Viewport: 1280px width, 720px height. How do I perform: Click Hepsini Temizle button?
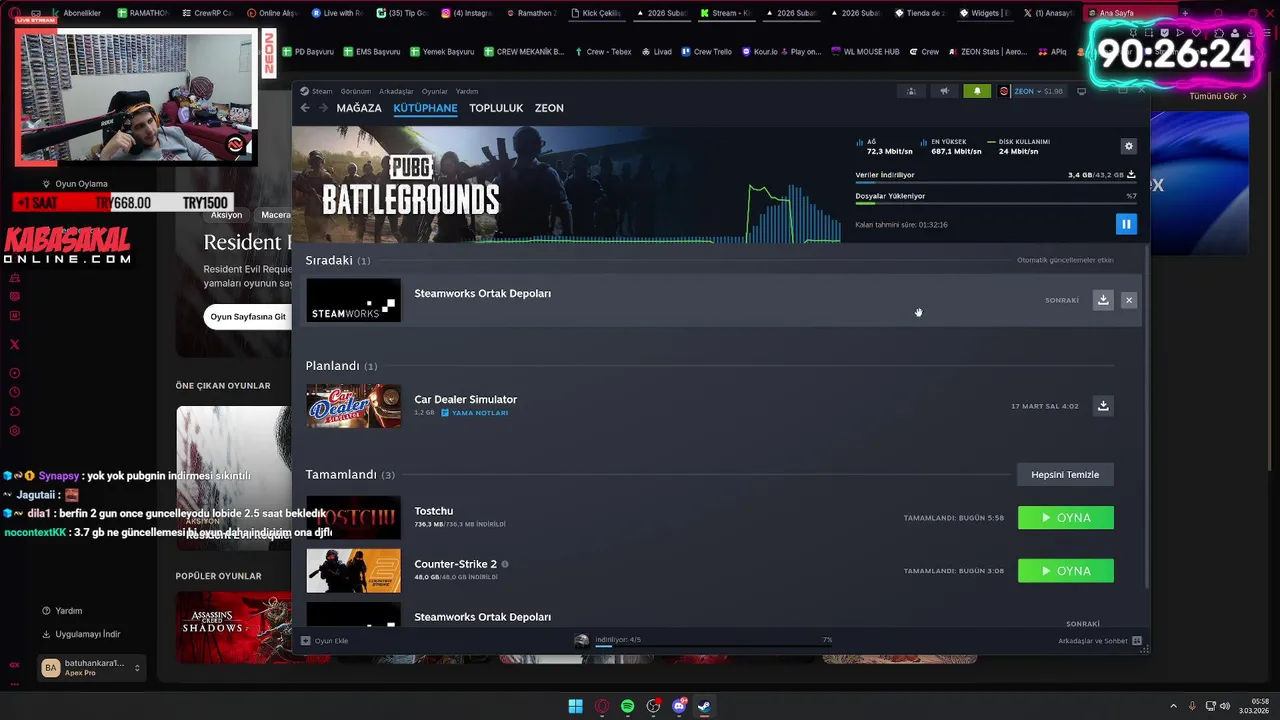[x=1065, y=474]
